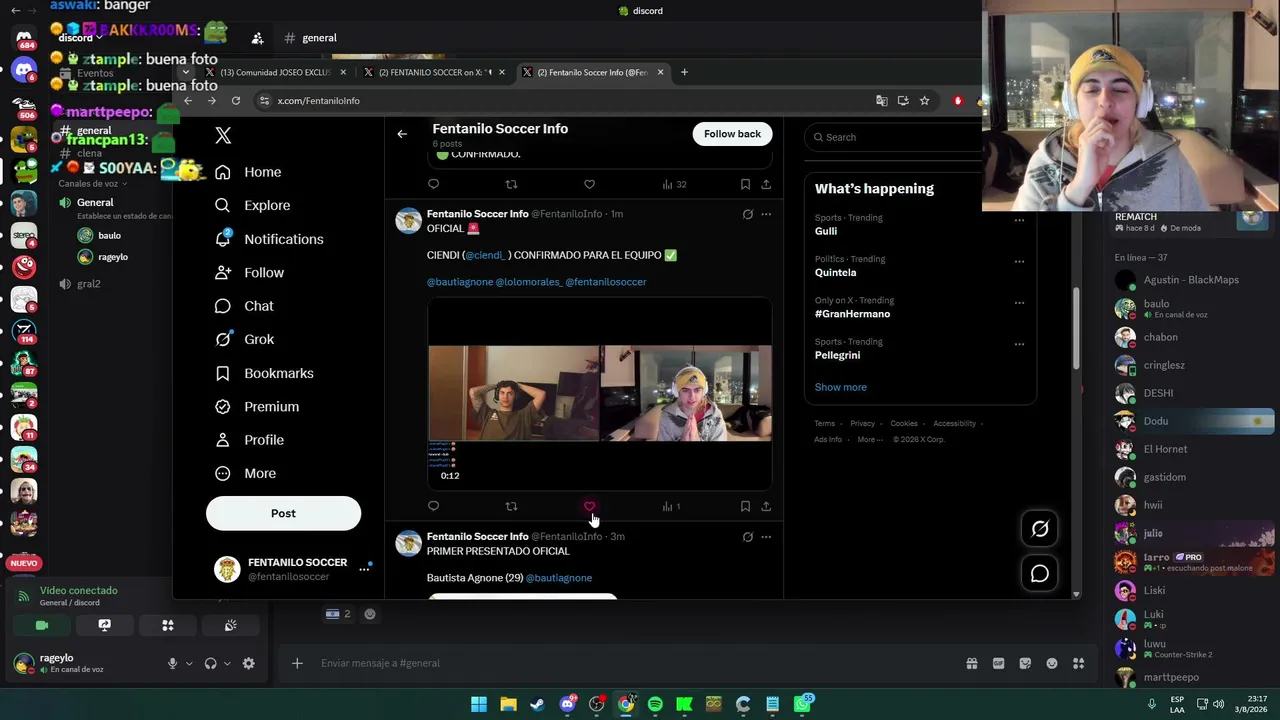The width and height of the screenshot is (1280, 720).
Task: Click the X logo in the sidebar
Action: click(x=223, y=136)
